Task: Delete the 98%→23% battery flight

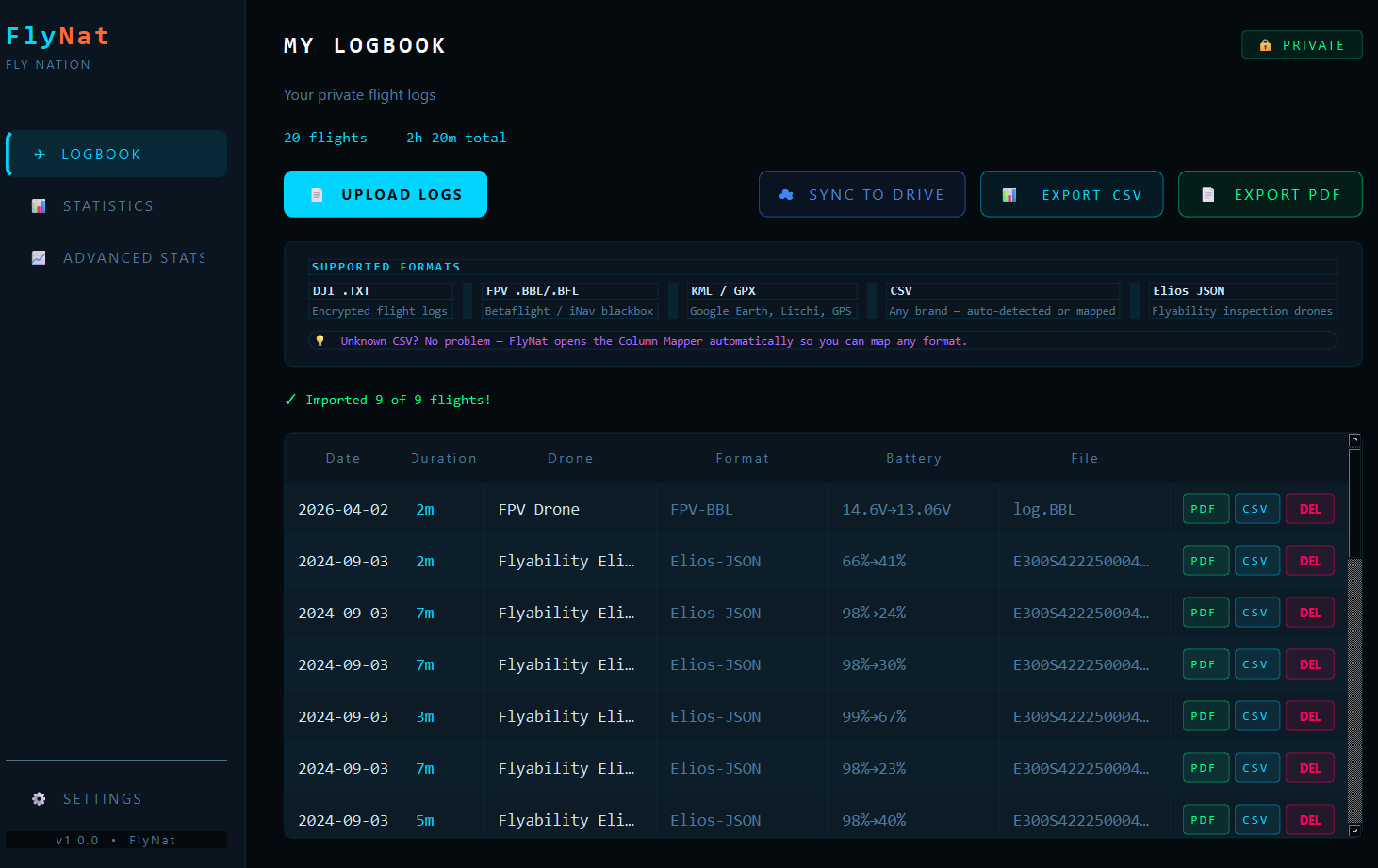Action: 1310,768
